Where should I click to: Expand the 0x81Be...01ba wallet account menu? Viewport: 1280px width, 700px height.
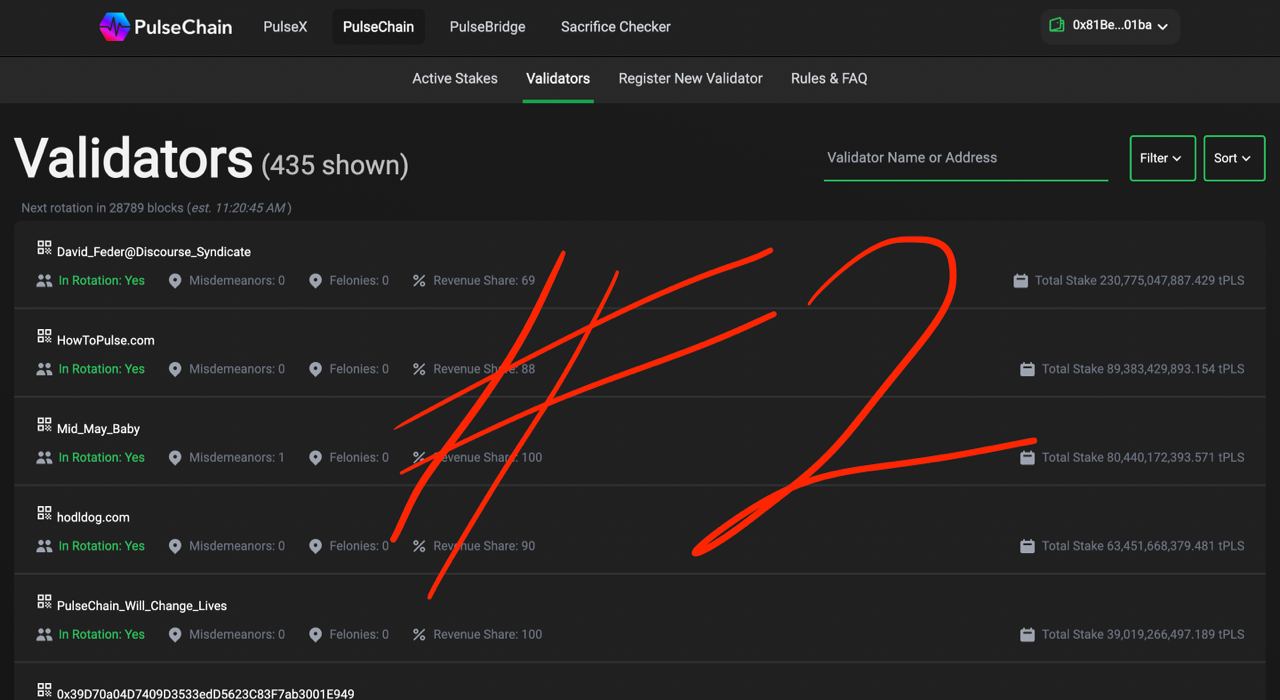click(x=1110, y=26)
